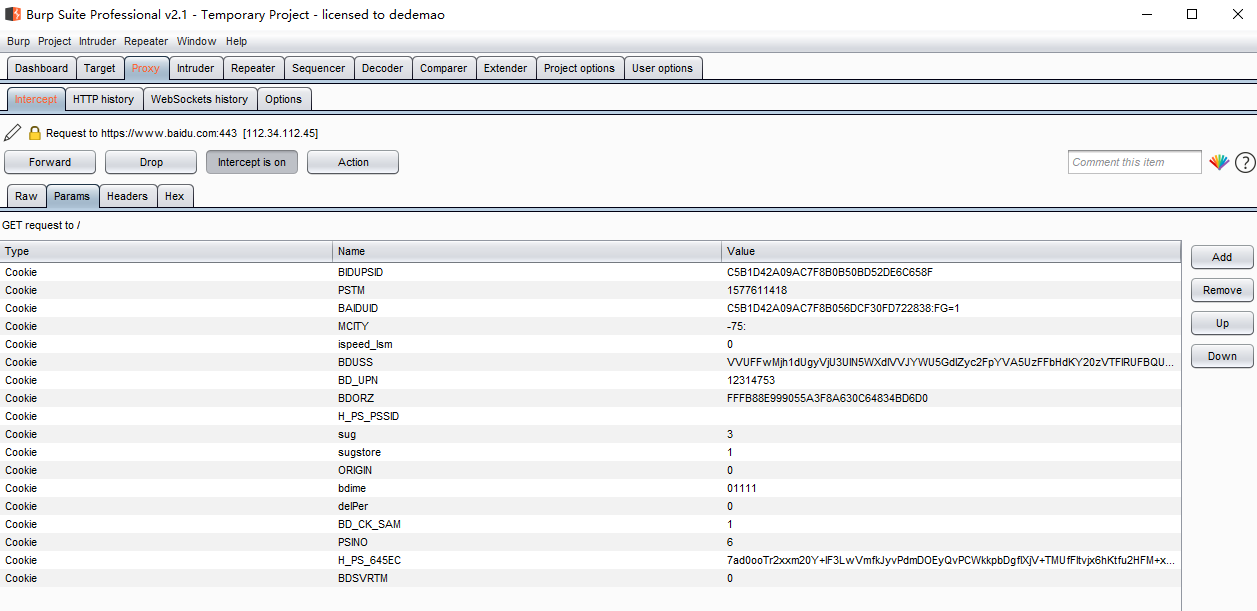
Task: Click the Remove parameter button
Action: [x=1222, y=290]
